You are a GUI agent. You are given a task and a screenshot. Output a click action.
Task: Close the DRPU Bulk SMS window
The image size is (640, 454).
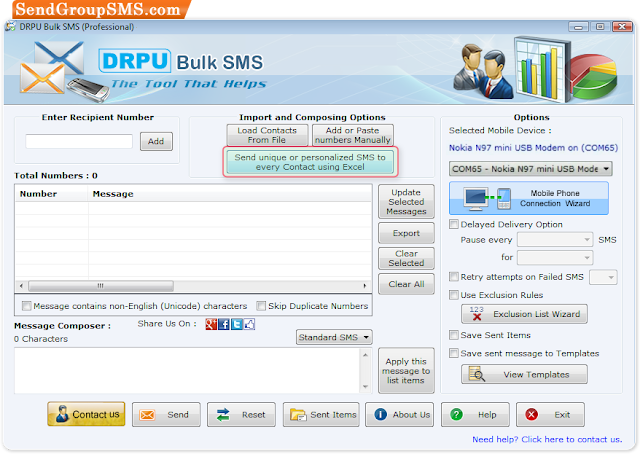point(622,27)
